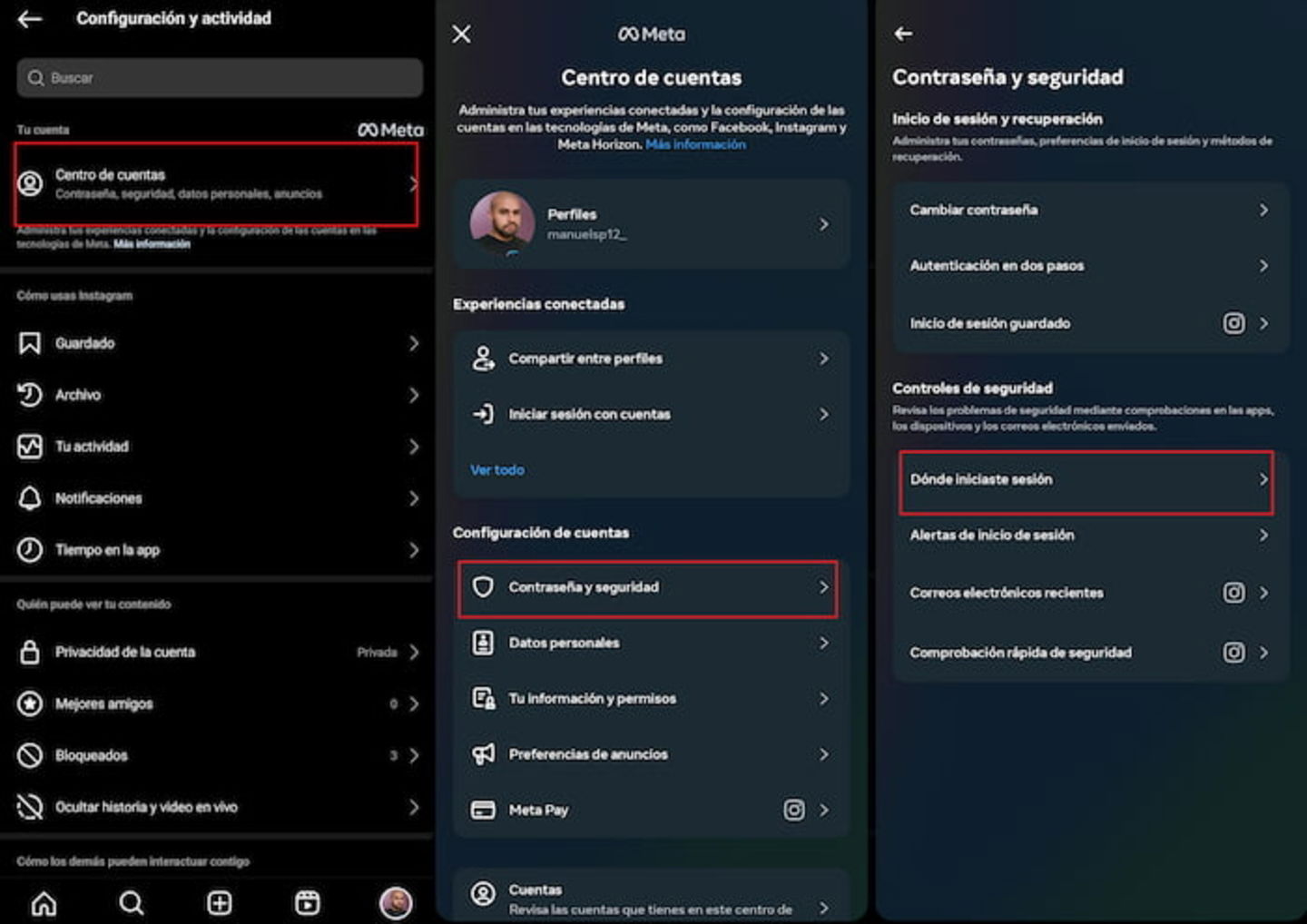
Task: Click the Privacidad de la cuenta lock icon
Action: 30,652
